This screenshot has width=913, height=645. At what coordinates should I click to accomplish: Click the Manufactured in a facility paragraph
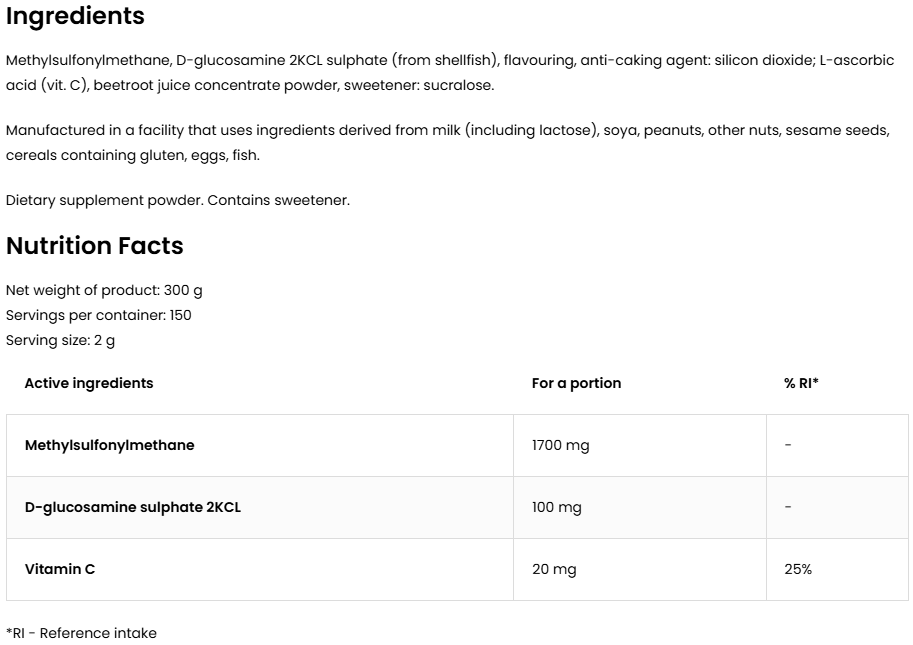point(447,131)
